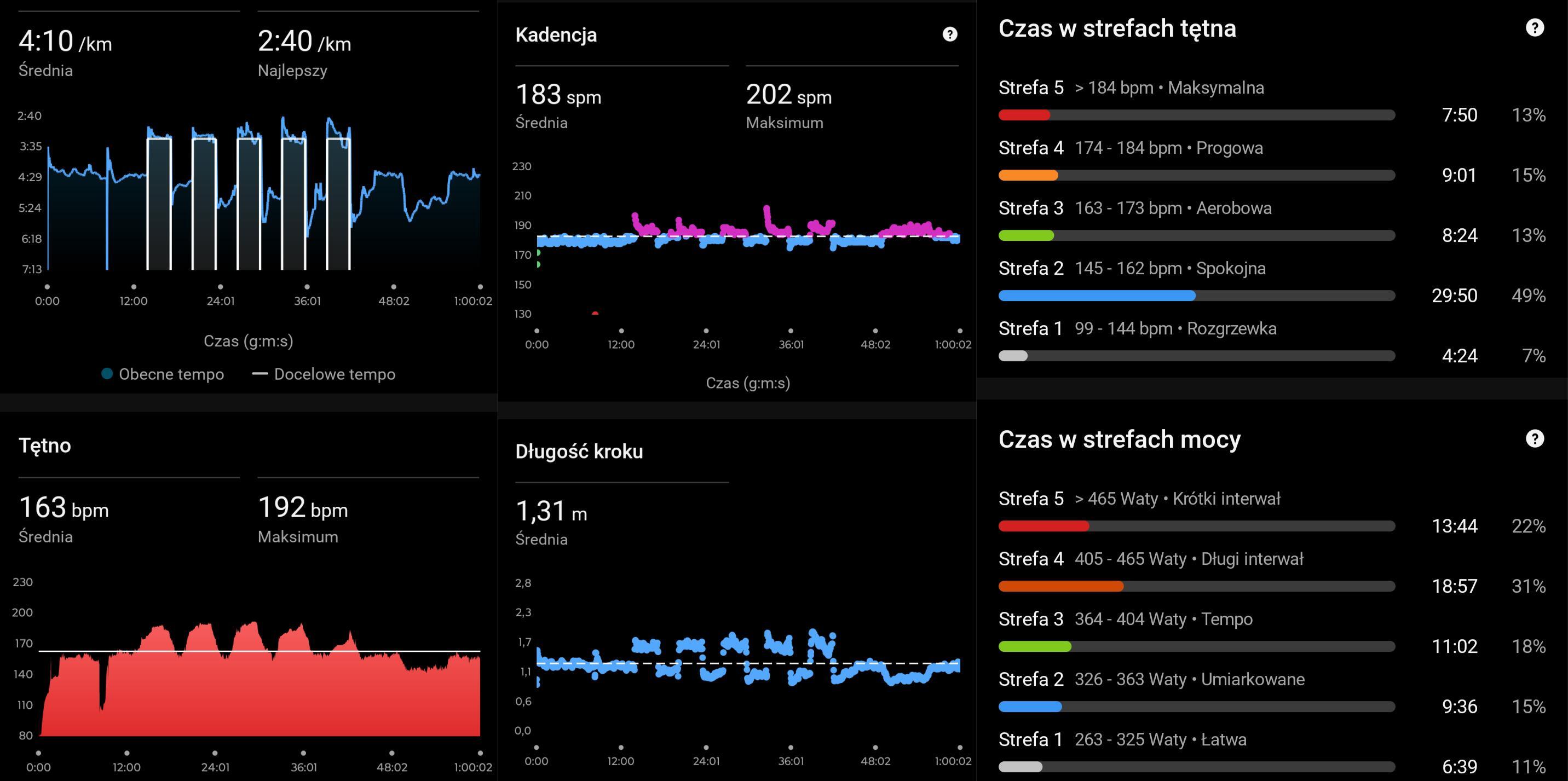This screenshot has width=1568, height=781.
Task: Select the red Strefa 5 heart rate bar
Action: [x=1024, y=115]
